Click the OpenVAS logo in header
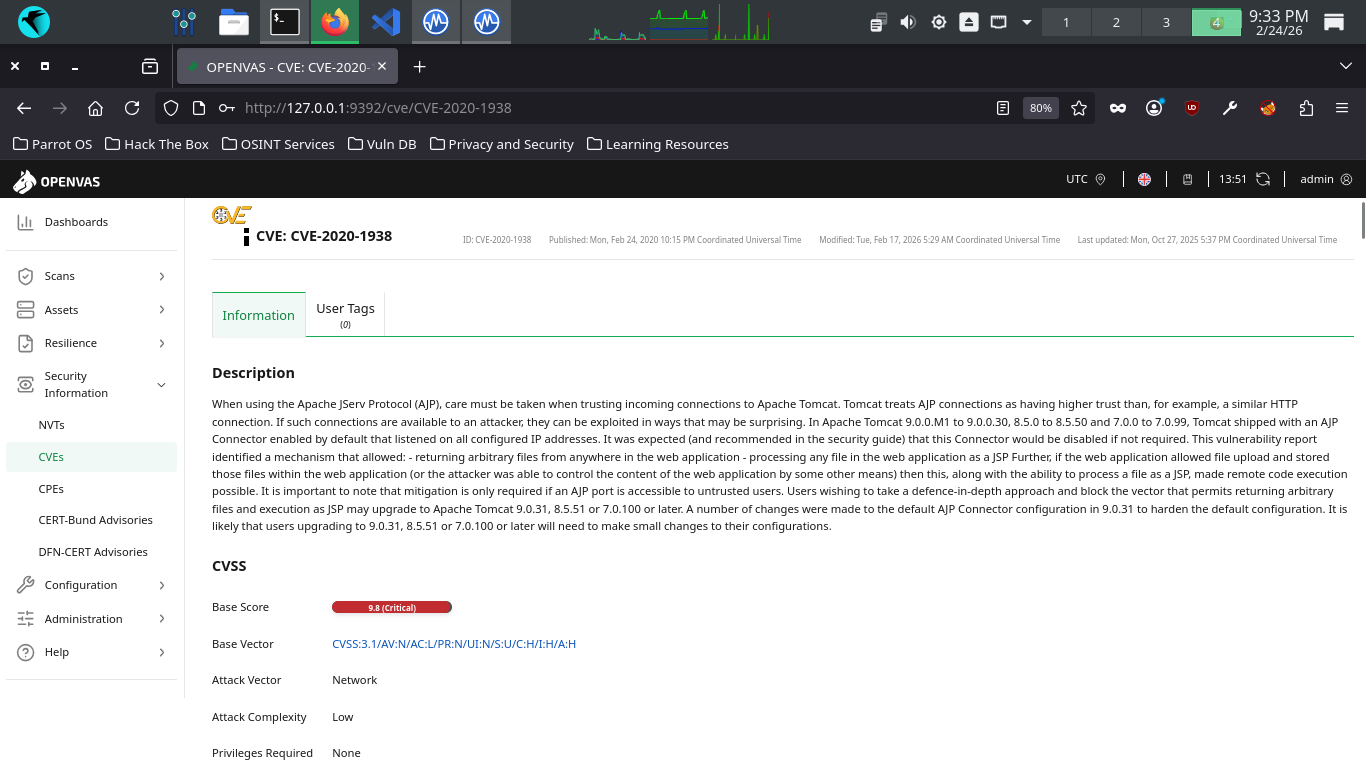The width and height of the screenshot is (1366, 768). coord(56,181)
